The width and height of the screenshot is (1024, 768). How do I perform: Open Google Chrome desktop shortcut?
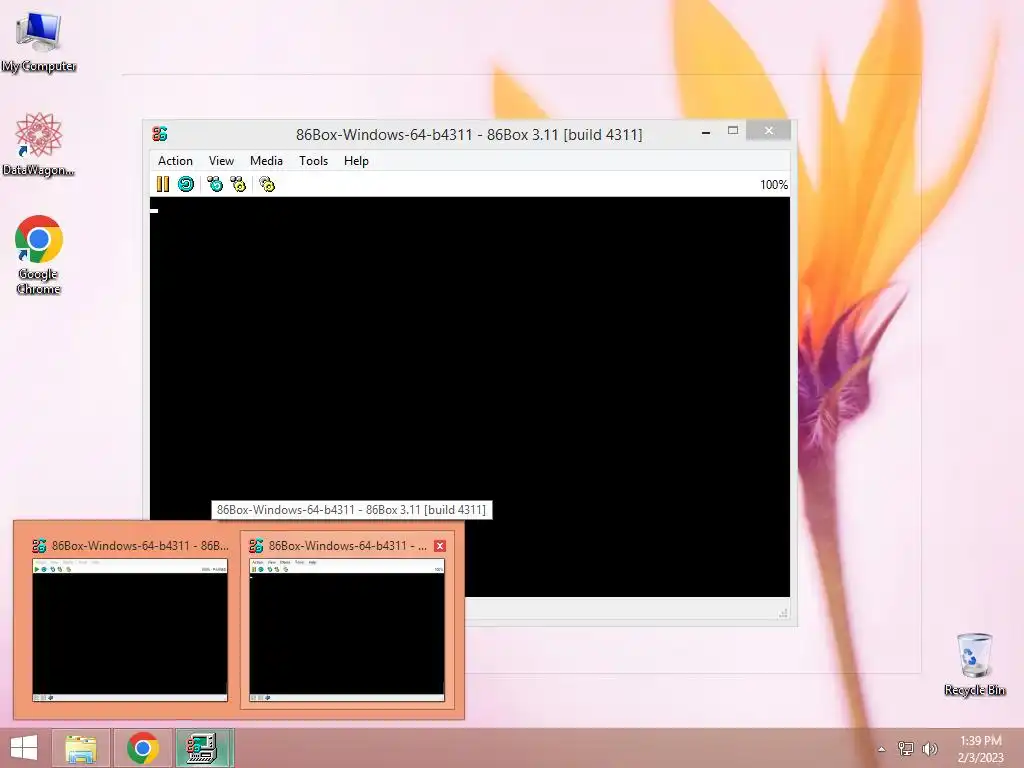39,255
